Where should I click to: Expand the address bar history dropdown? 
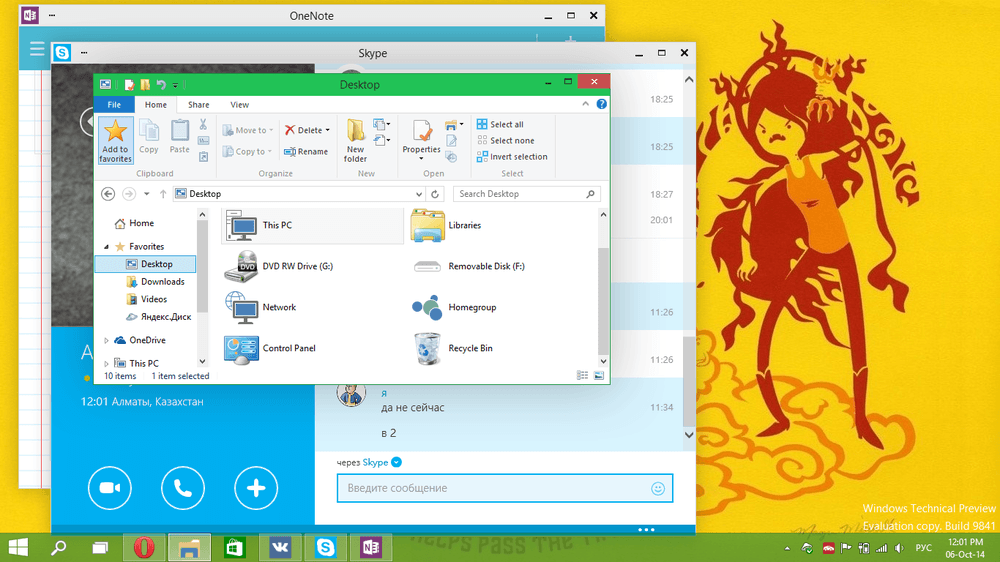tap(418, 194)
